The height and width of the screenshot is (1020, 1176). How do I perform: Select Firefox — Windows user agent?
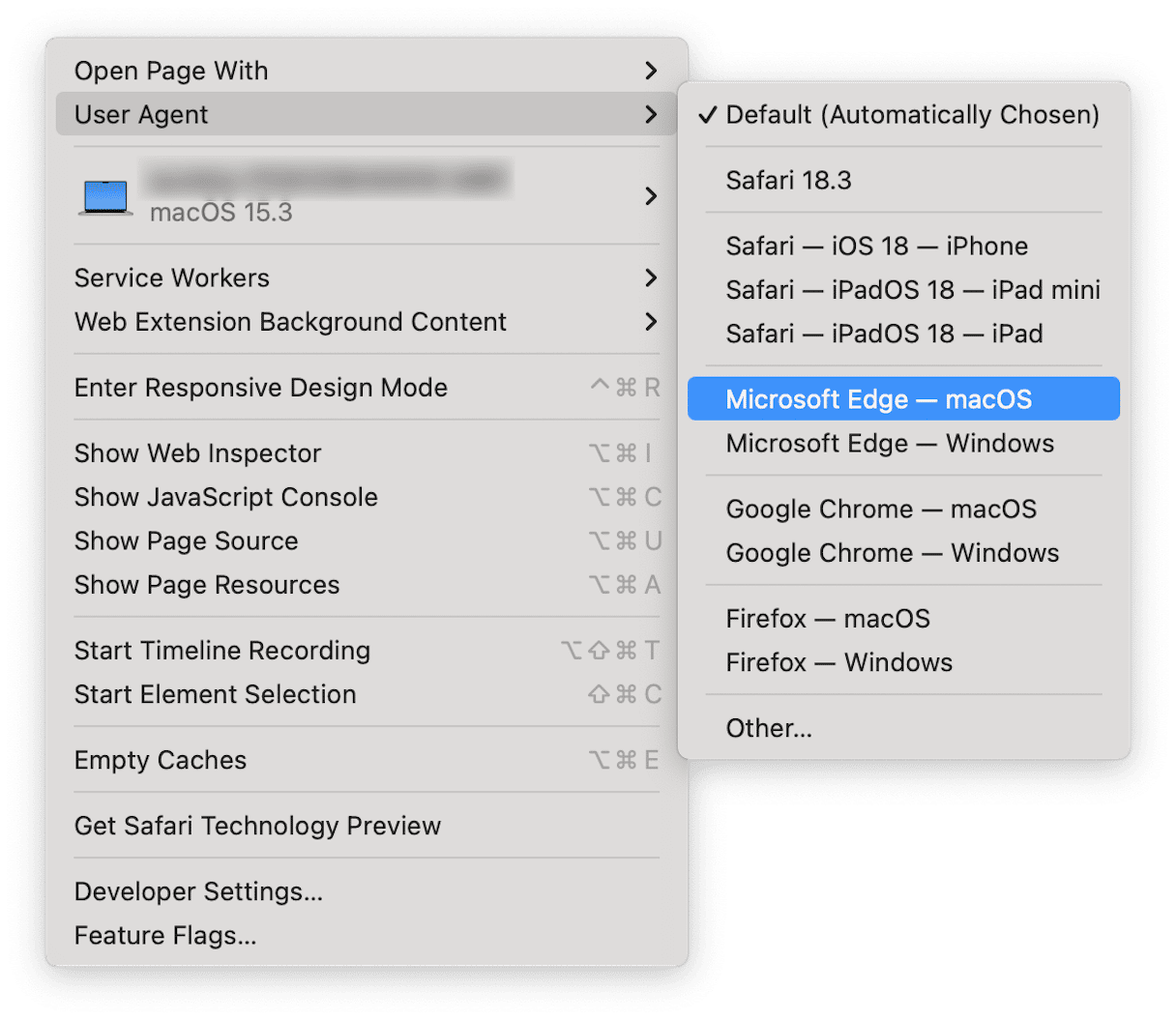click(x=903, y=662)
